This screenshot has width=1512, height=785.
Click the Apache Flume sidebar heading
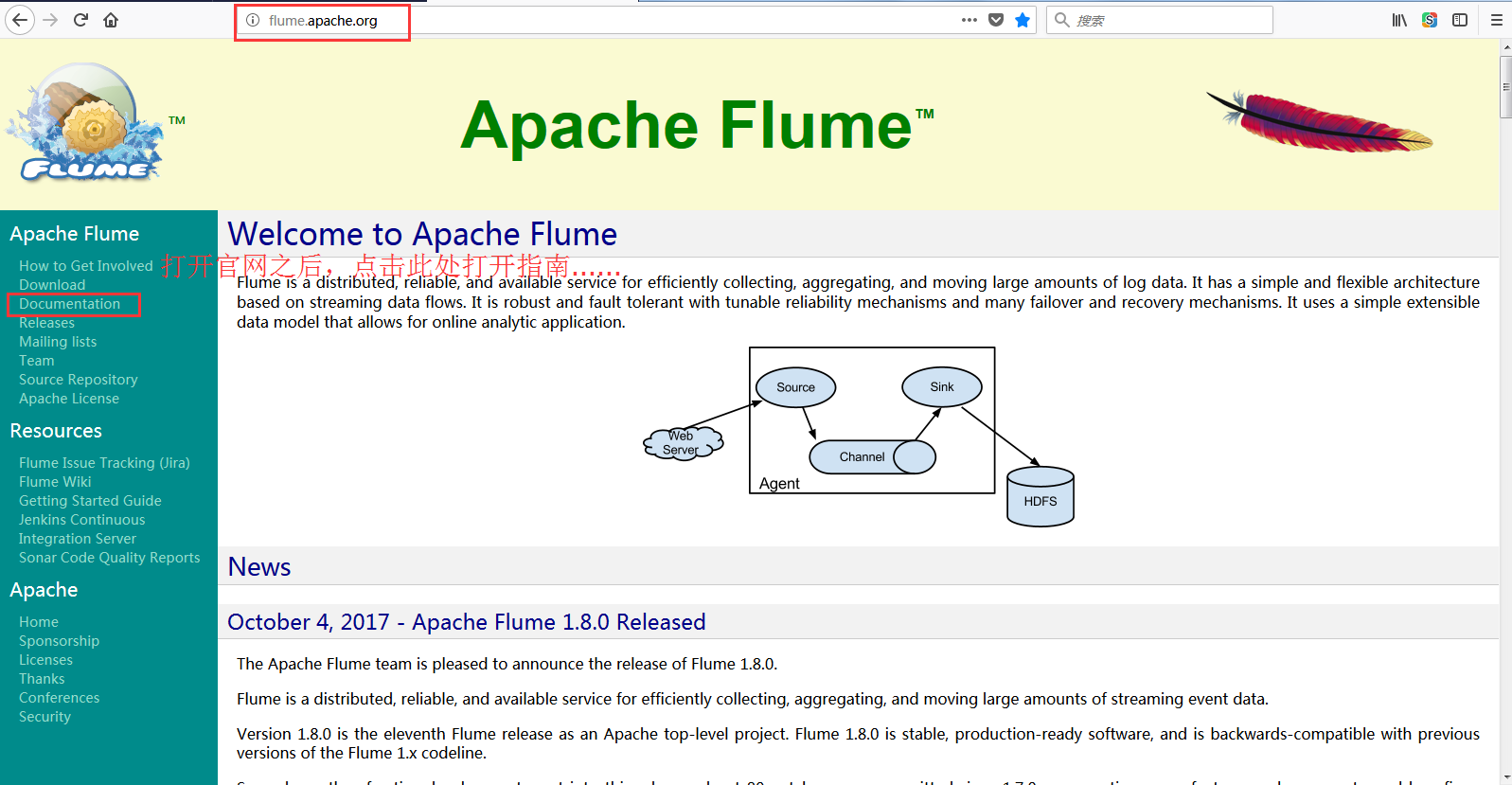click(x=75, y=234)
